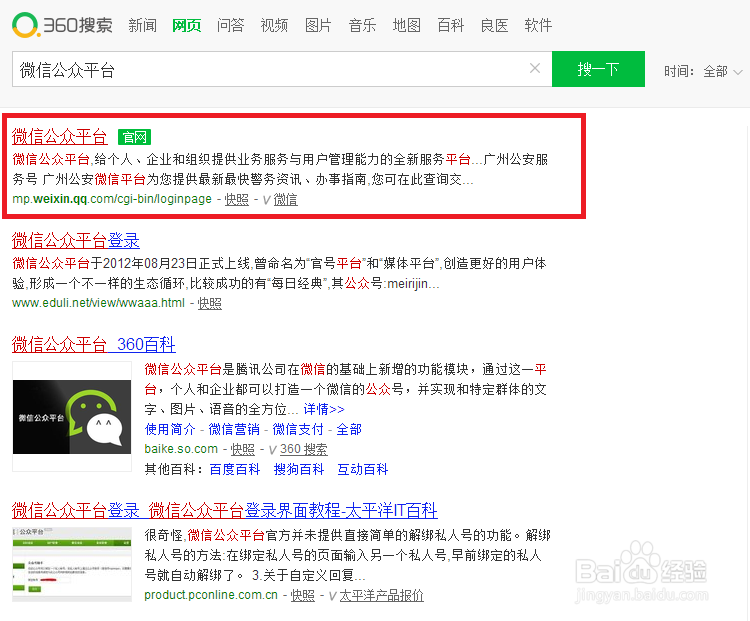This screenshot has width=750, height=621.
Task: Open the 百度百科 link
Action: [x=235, y=469]
